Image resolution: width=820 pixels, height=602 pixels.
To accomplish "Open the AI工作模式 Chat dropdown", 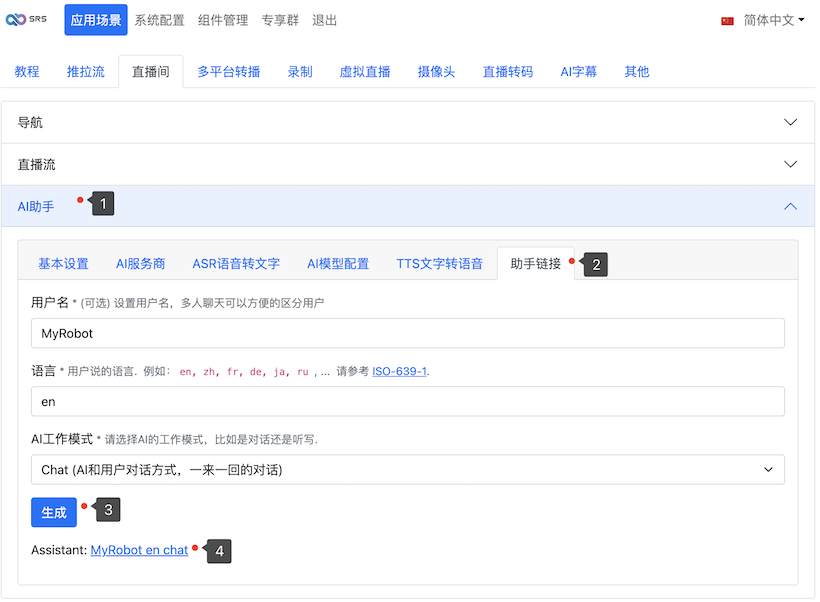I will [407, 469].
